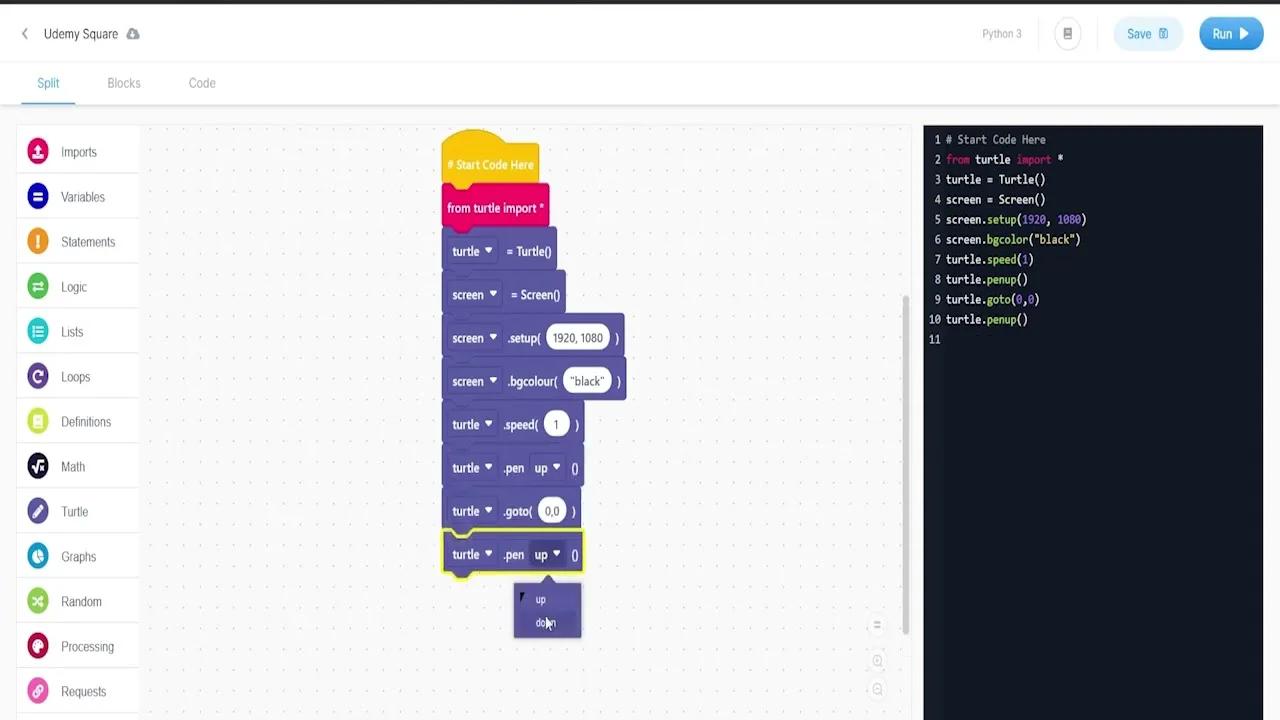
Task: Run the program
Action: point(1230,34)
